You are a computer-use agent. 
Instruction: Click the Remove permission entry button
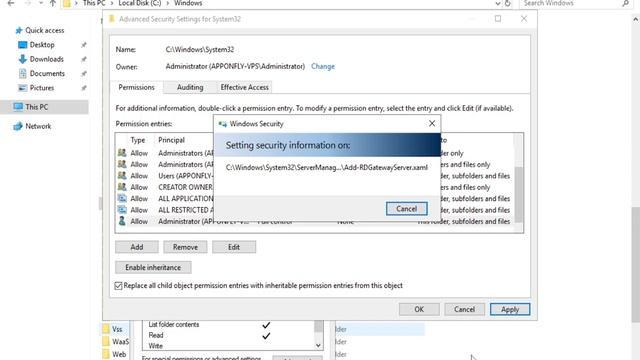[185, 247]
